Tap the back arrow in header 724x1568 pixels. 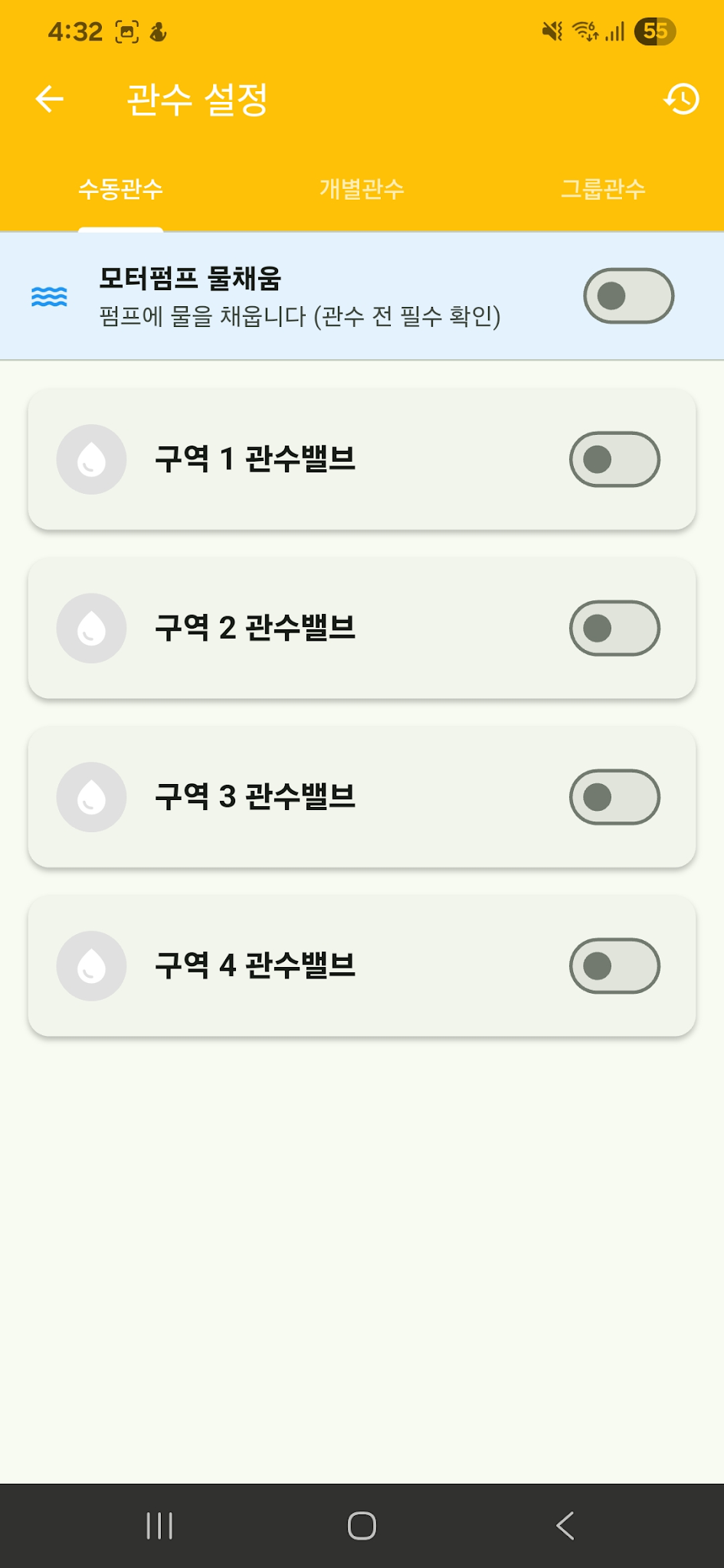point(50,100)
